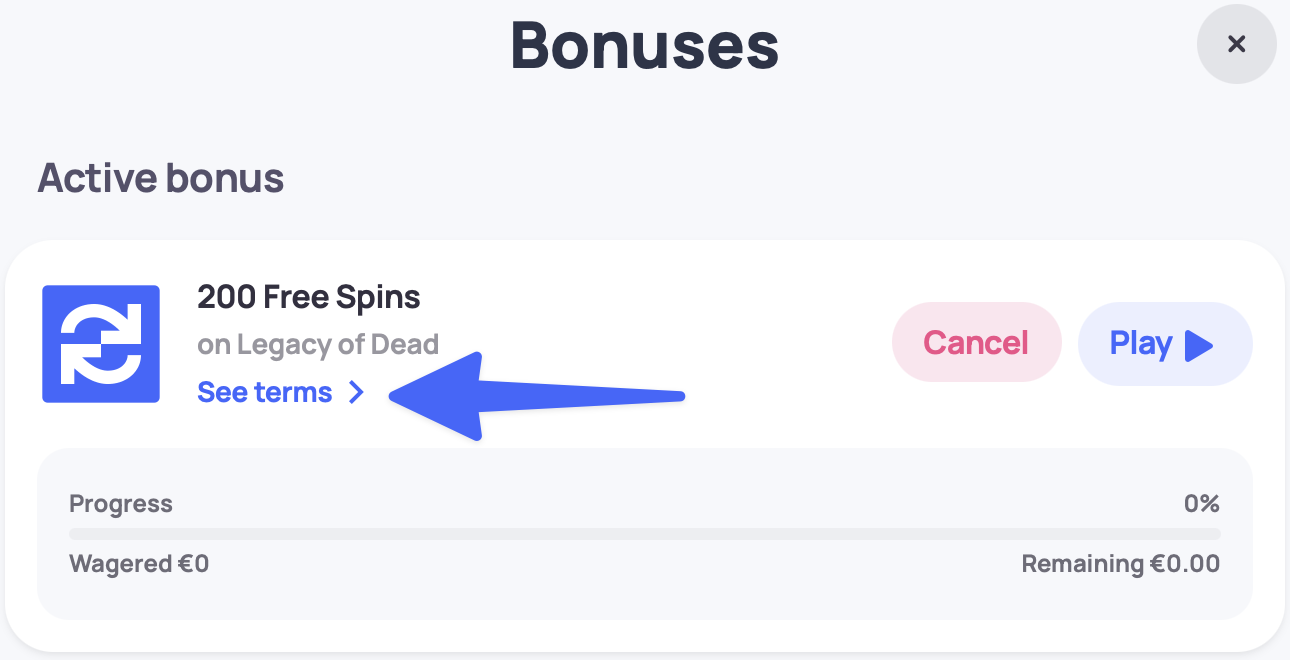The width and height of the screenshot is (1290, 660).
Task: Click the Active bonus section heading
Action: point(161,179)
